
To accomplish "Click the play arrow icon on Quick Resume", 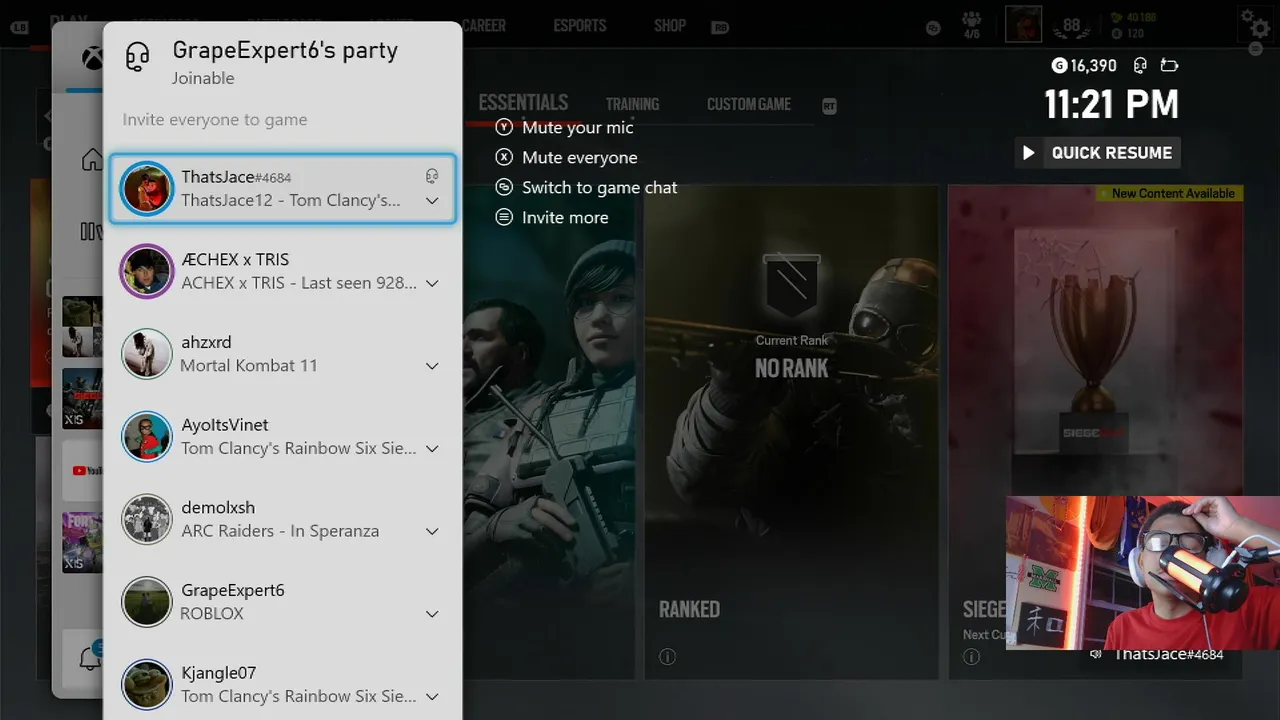I will tap(1028, 153).
